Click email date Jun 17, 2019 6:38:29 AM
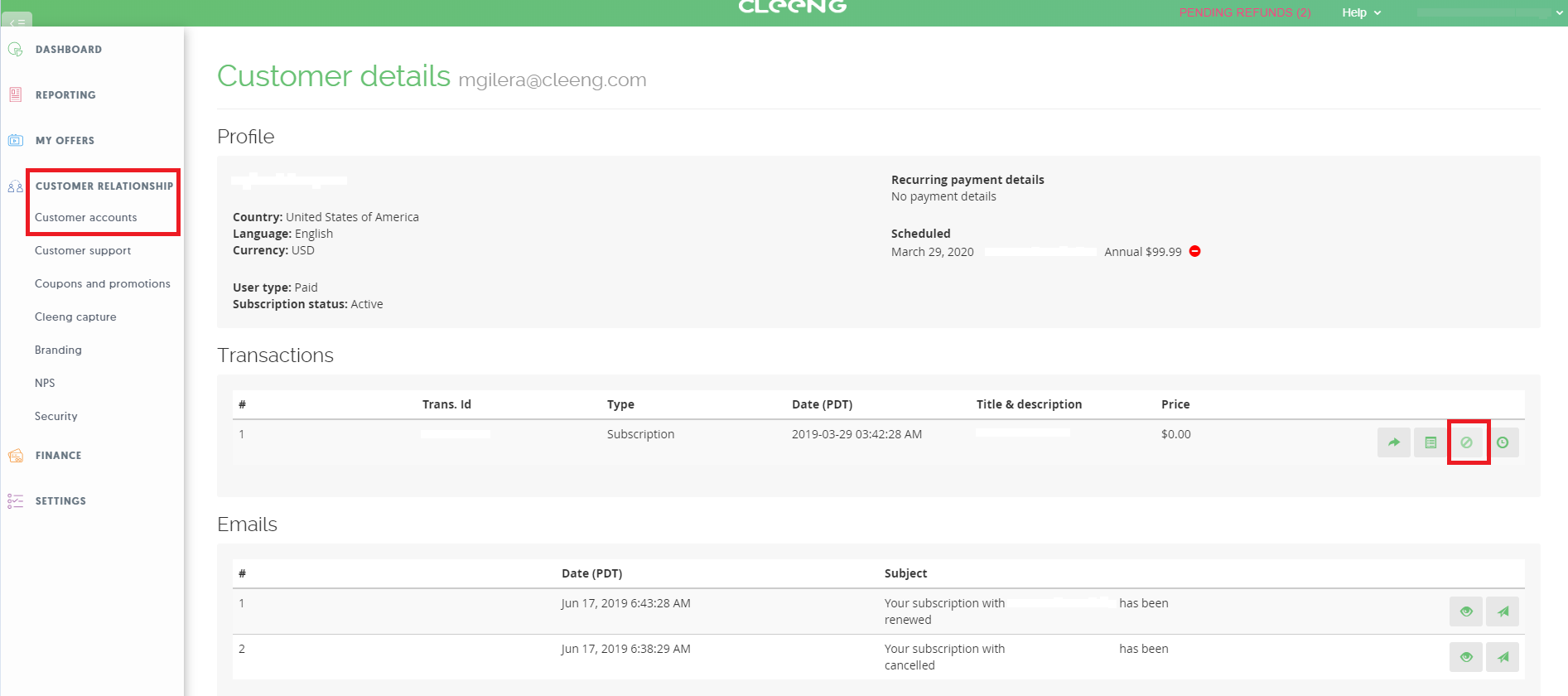The height and width of the screenshot is (696, 1568). 625,649
